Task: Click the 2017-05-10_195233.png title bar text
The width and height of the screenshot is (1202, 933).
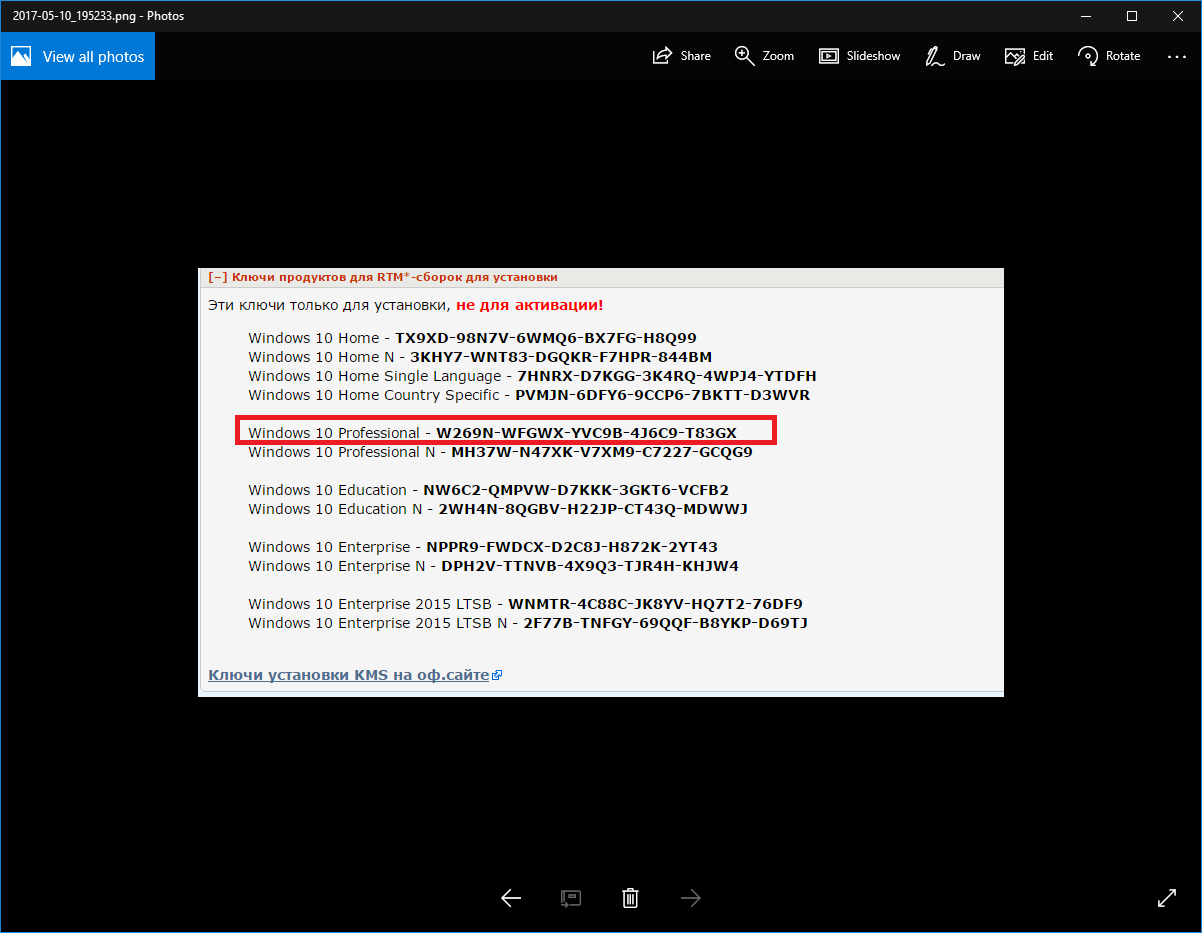Action: [x=98, y=16]
